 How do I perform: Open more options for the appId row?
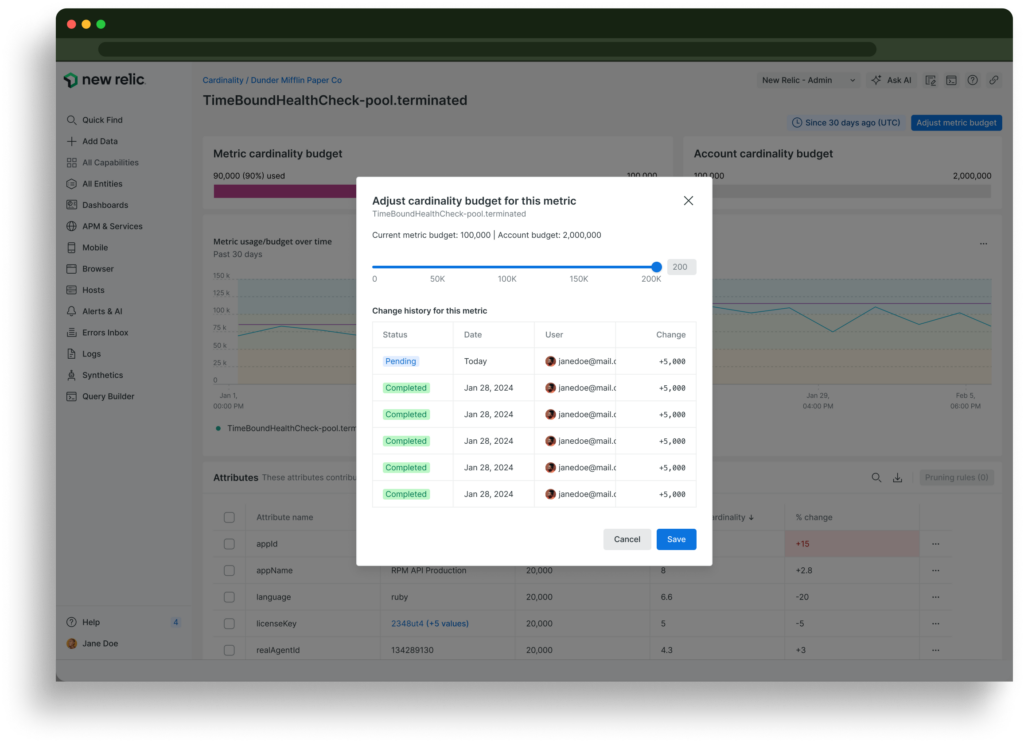[936, 544]
